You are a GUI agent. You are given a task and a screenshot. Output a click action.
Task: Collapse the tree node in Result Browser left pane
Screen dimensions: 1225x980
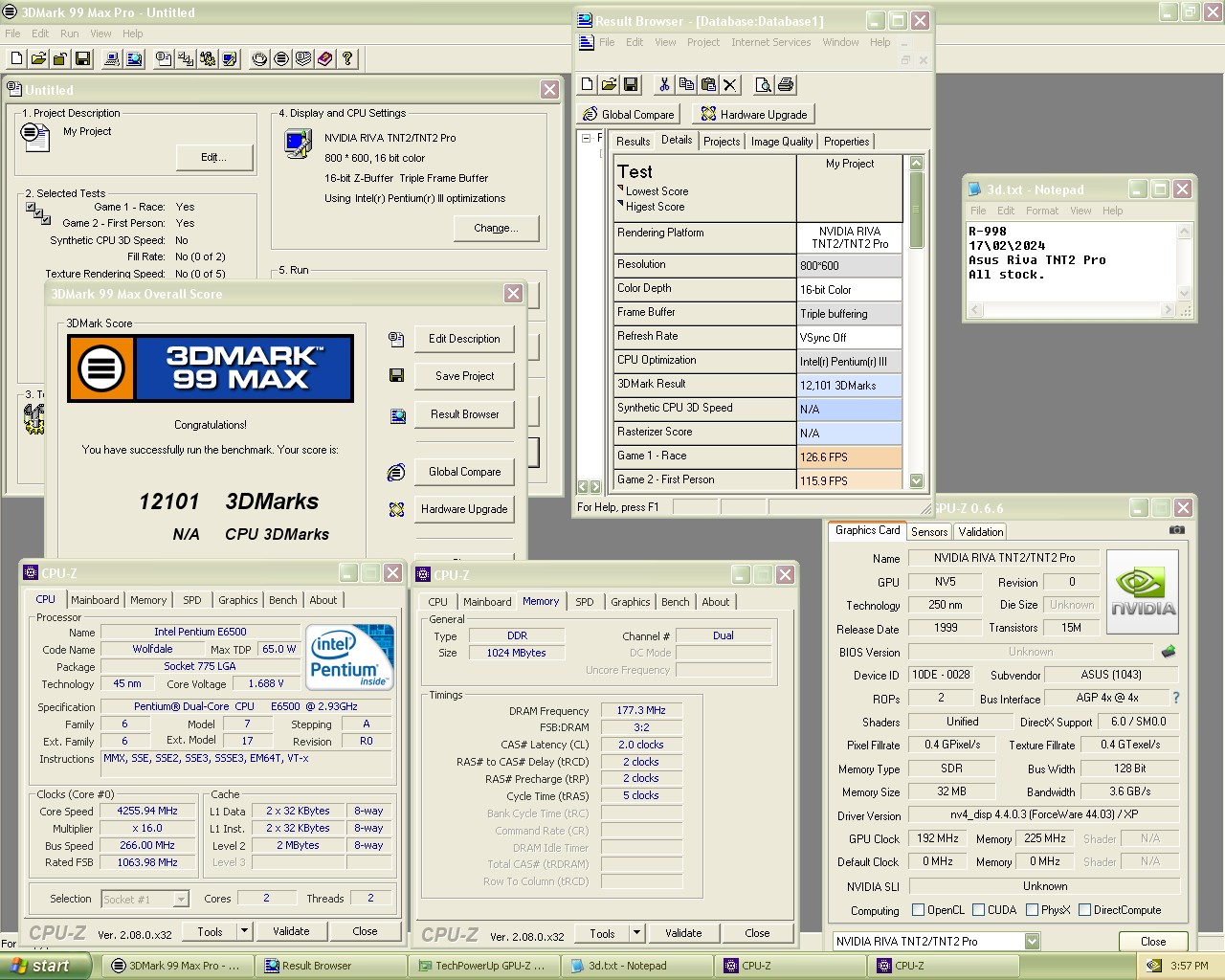point(586,138)
